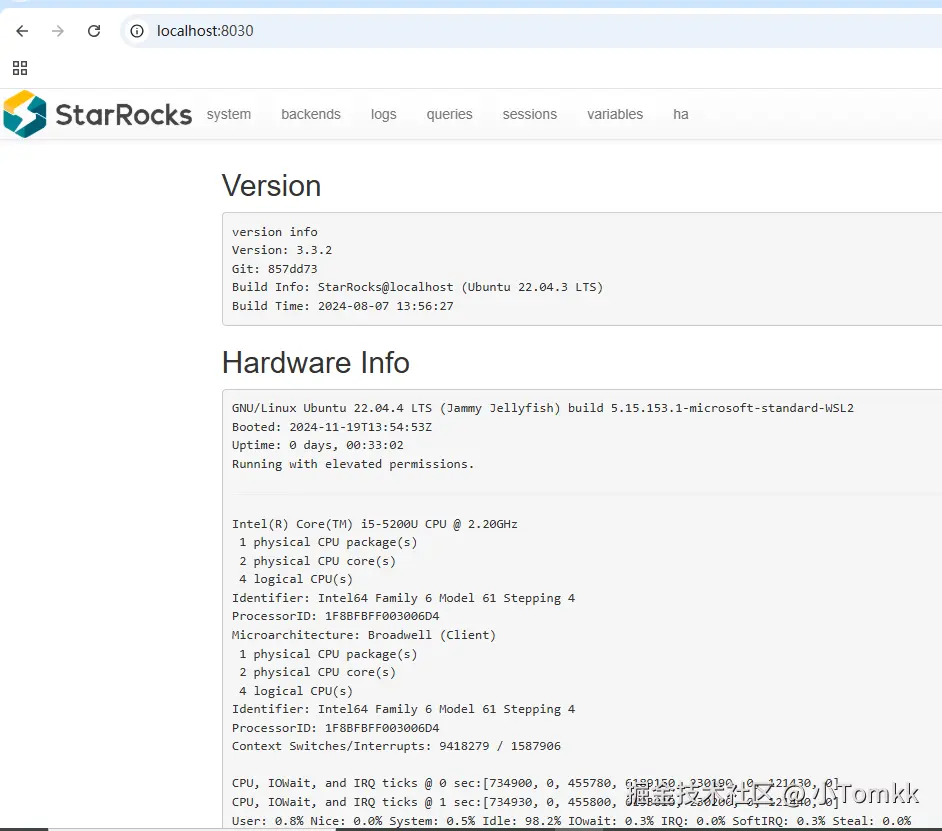
Task: Open the ha menu item
Action: tap(681, 114)
